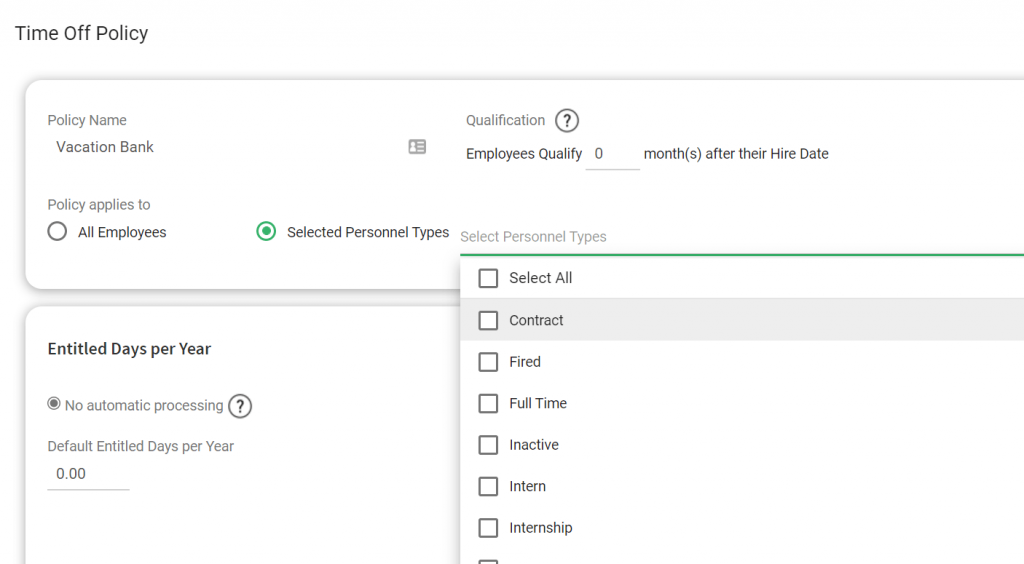Click the Employees Qualify months input

coord(613,155)
